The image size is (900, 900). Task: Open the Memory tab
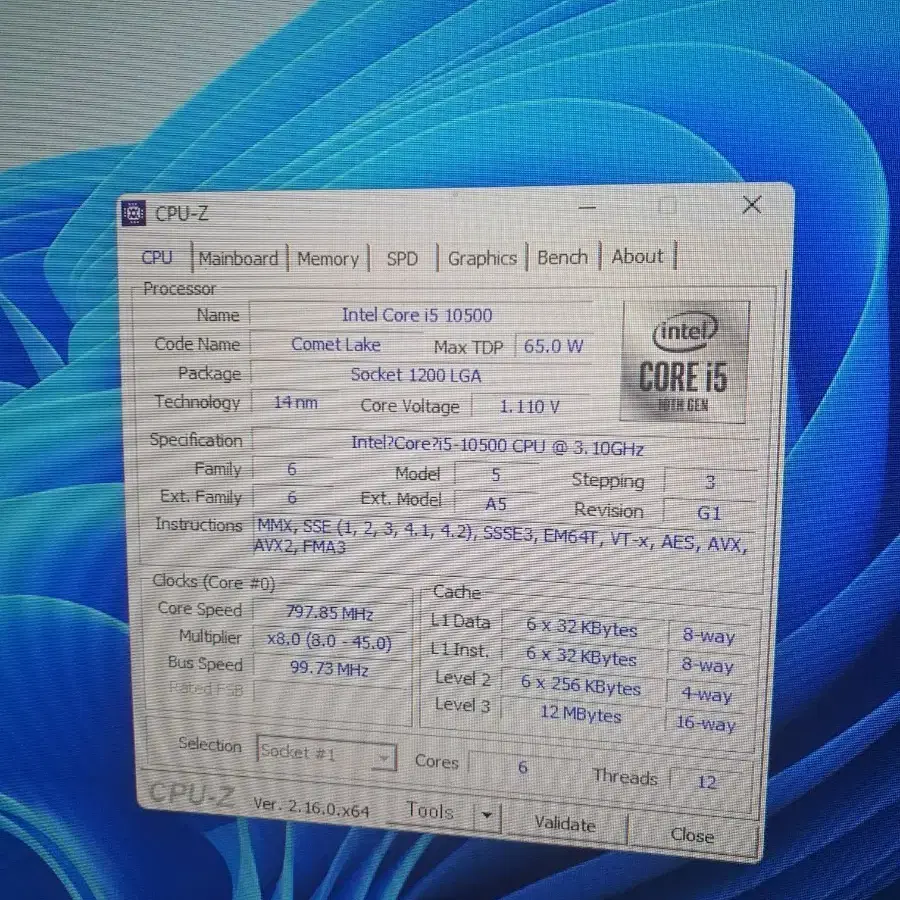coord(328,258)
